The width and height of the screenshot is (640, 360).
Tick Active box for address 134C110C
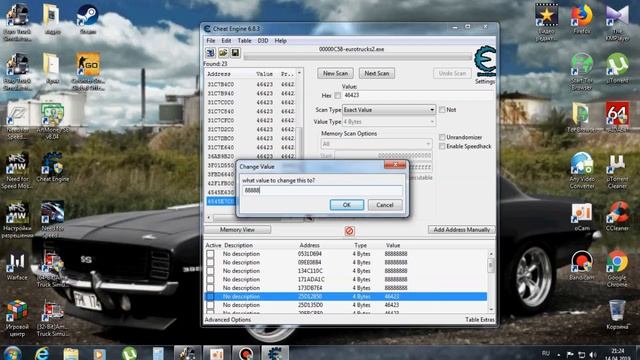[x=210, y=271]
